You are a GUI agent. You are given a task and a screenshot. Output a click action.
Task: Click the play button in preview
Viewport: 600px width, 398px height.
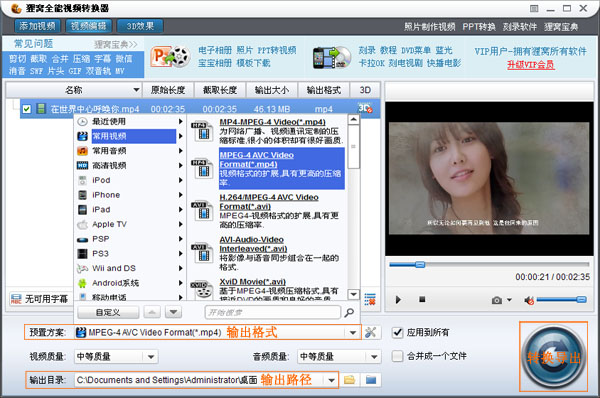coord(398,299)
